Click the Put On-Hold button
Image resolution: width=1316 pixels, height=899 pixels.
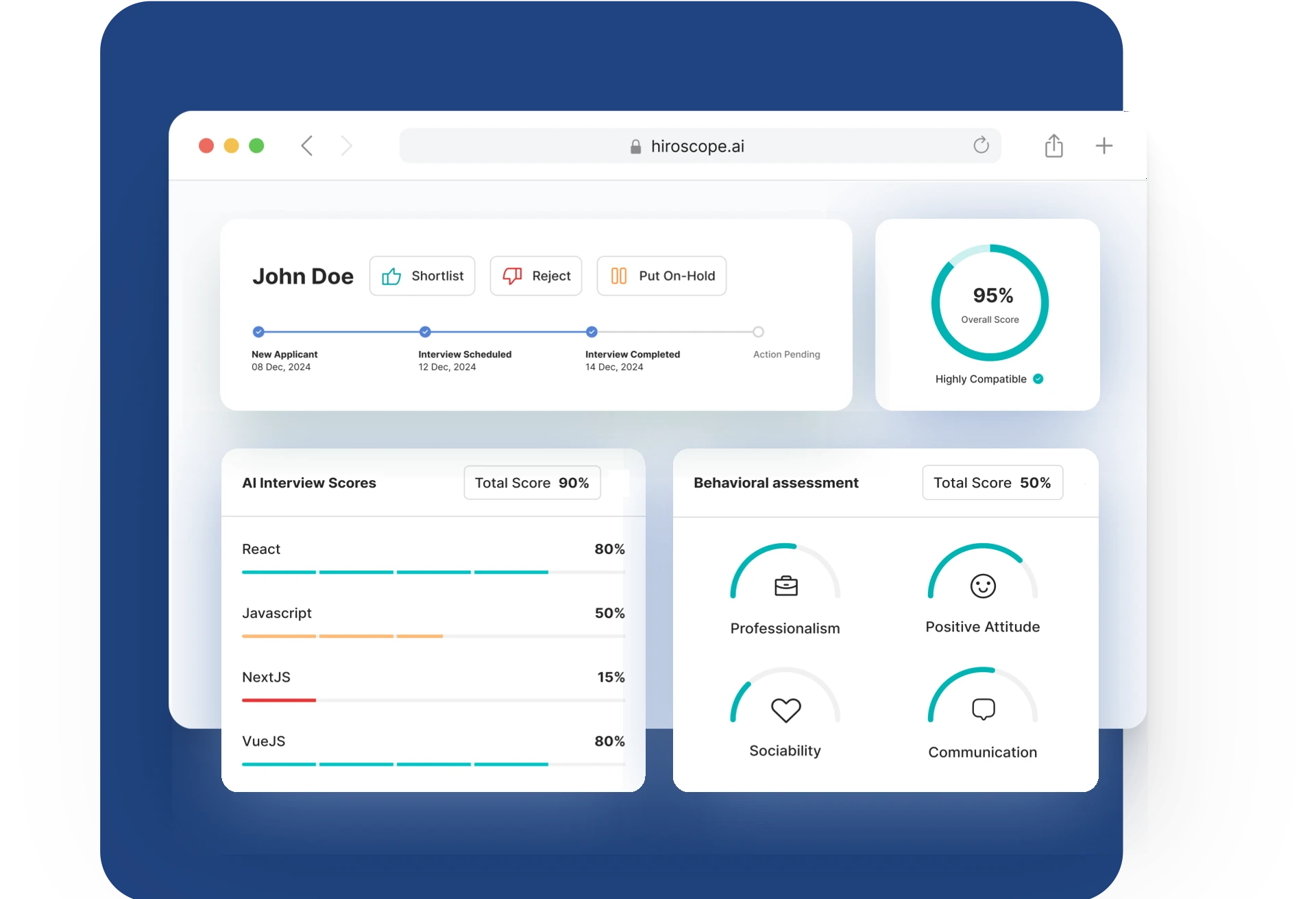(661, 276)
